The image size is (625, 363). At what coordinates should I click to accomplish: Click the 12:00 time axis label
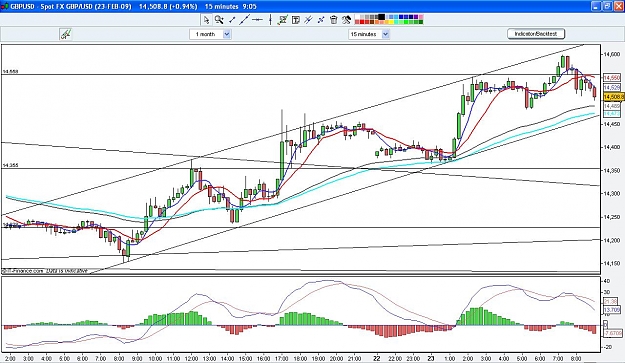click(191, 358)
